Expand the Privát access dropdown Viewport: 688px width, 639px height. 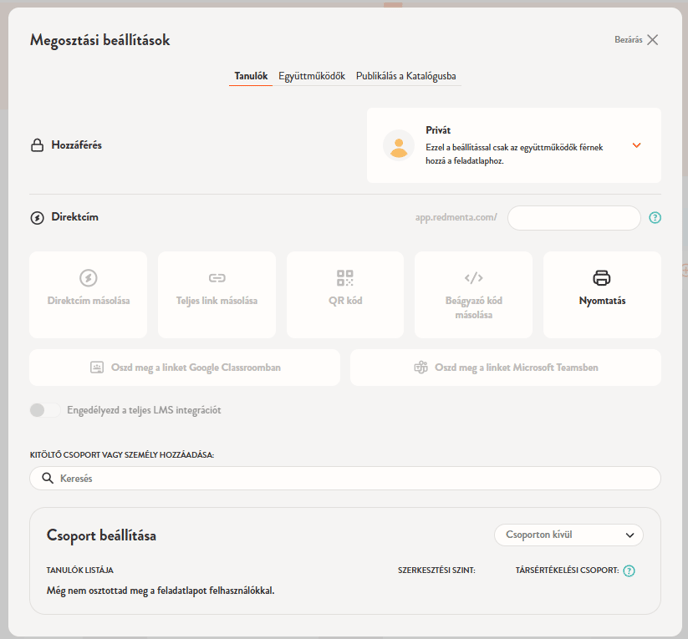point(513,146)
